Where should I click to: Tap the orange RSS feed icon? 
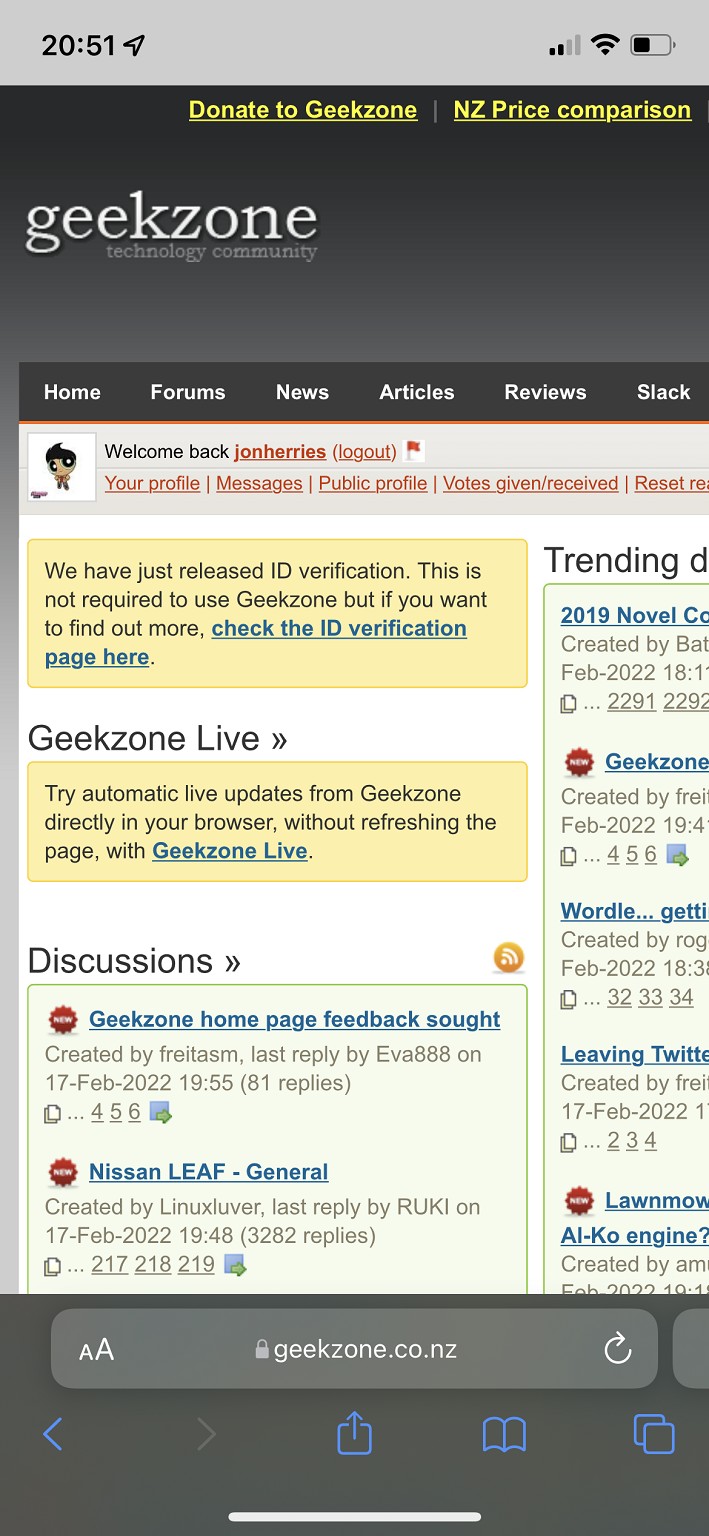click(x=508, y=957)
